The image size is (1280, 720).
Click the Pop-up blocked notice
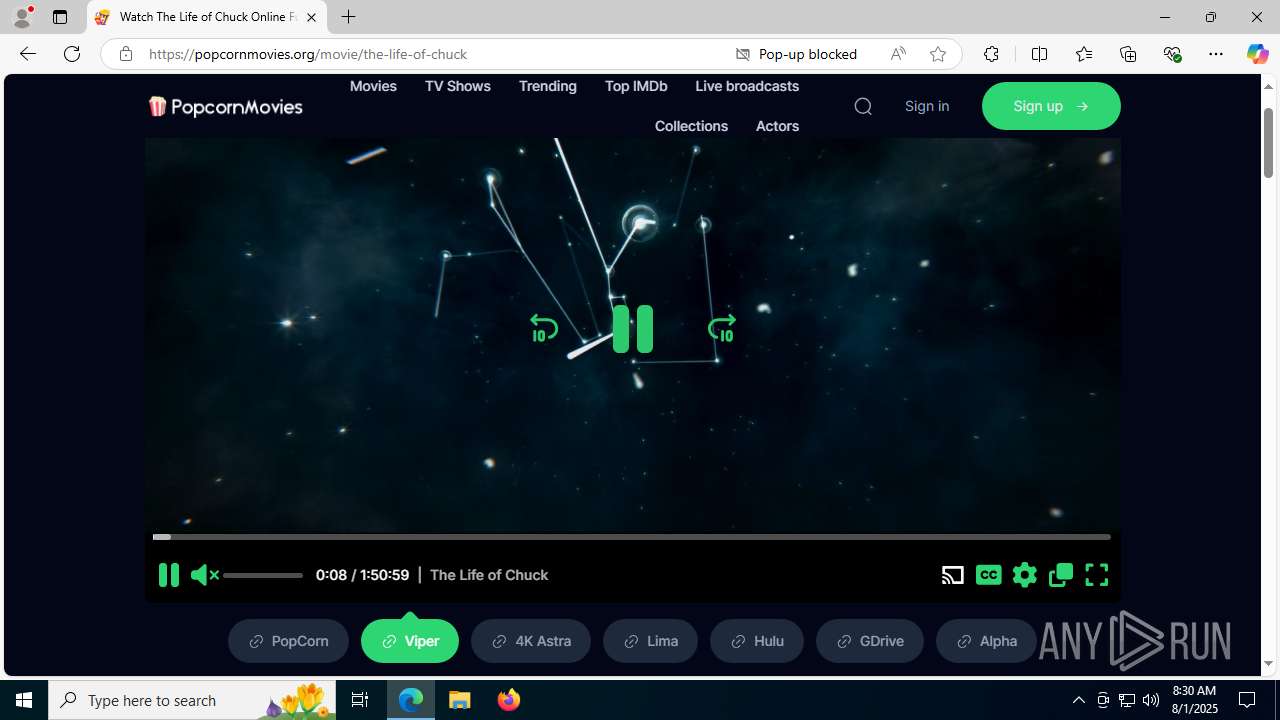797,54
